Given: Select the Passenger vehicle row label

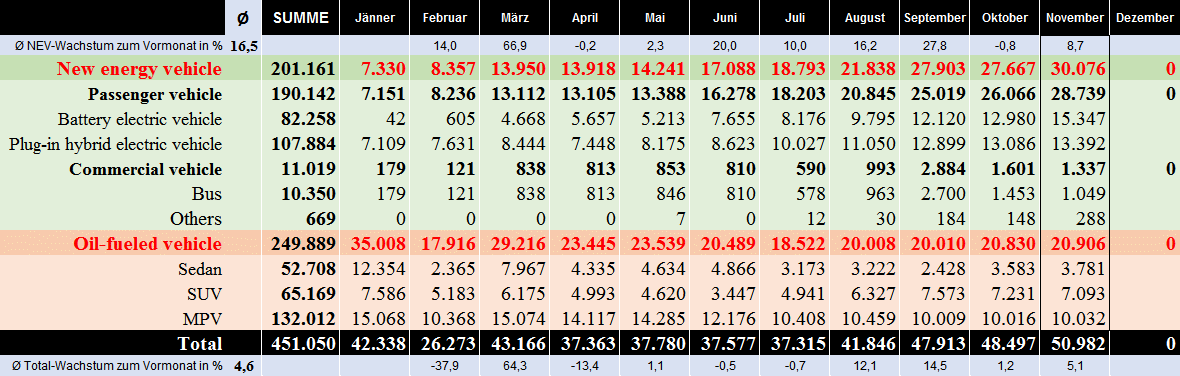Looking at the screenshot, I should (x=154, y=94).
